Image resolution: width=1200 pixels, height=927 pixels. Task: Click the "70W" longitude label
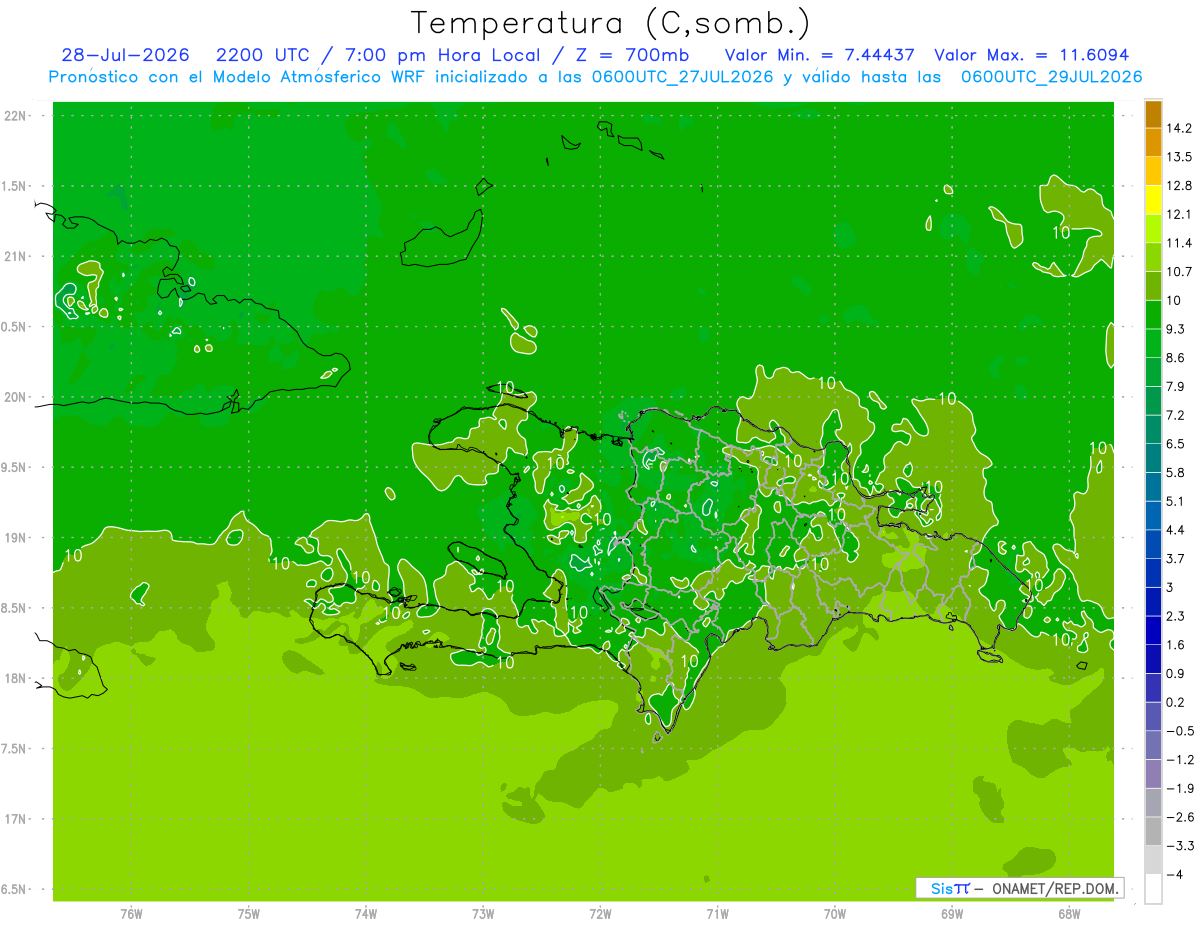point(835,914)
